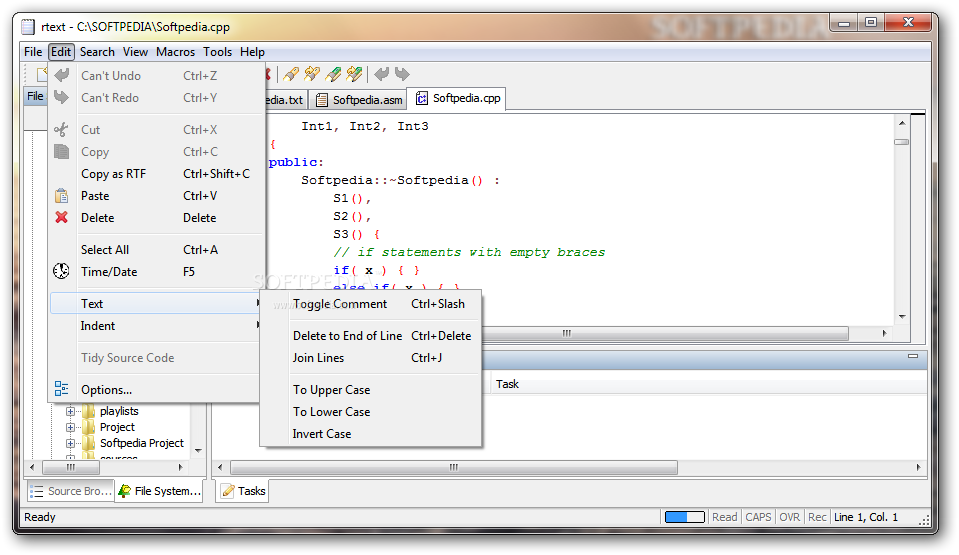Click the editor vertical scrollbar thumb
Image resolution: width=959 pixels, height=555 pixels.
pyautogui.click(x=902, y=142)
